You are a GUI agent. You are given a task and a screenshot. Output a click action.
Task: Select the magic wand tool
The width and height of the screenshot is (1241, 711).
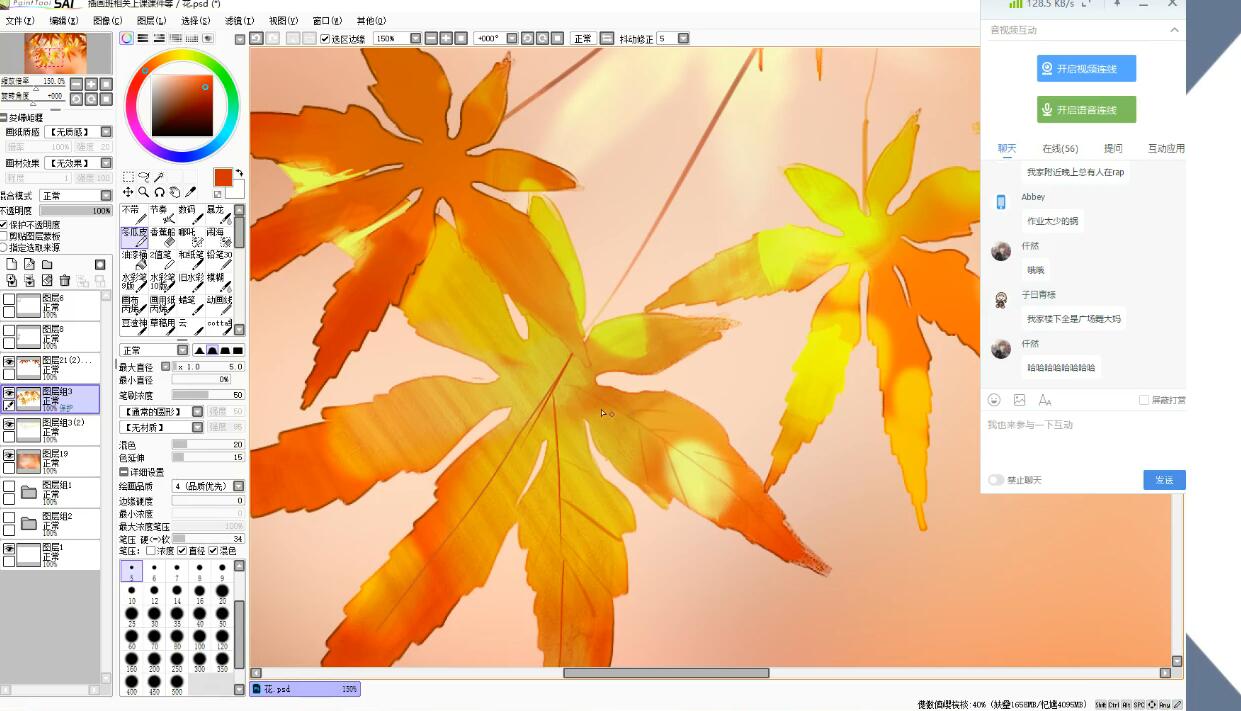click(x=158, y=177)
